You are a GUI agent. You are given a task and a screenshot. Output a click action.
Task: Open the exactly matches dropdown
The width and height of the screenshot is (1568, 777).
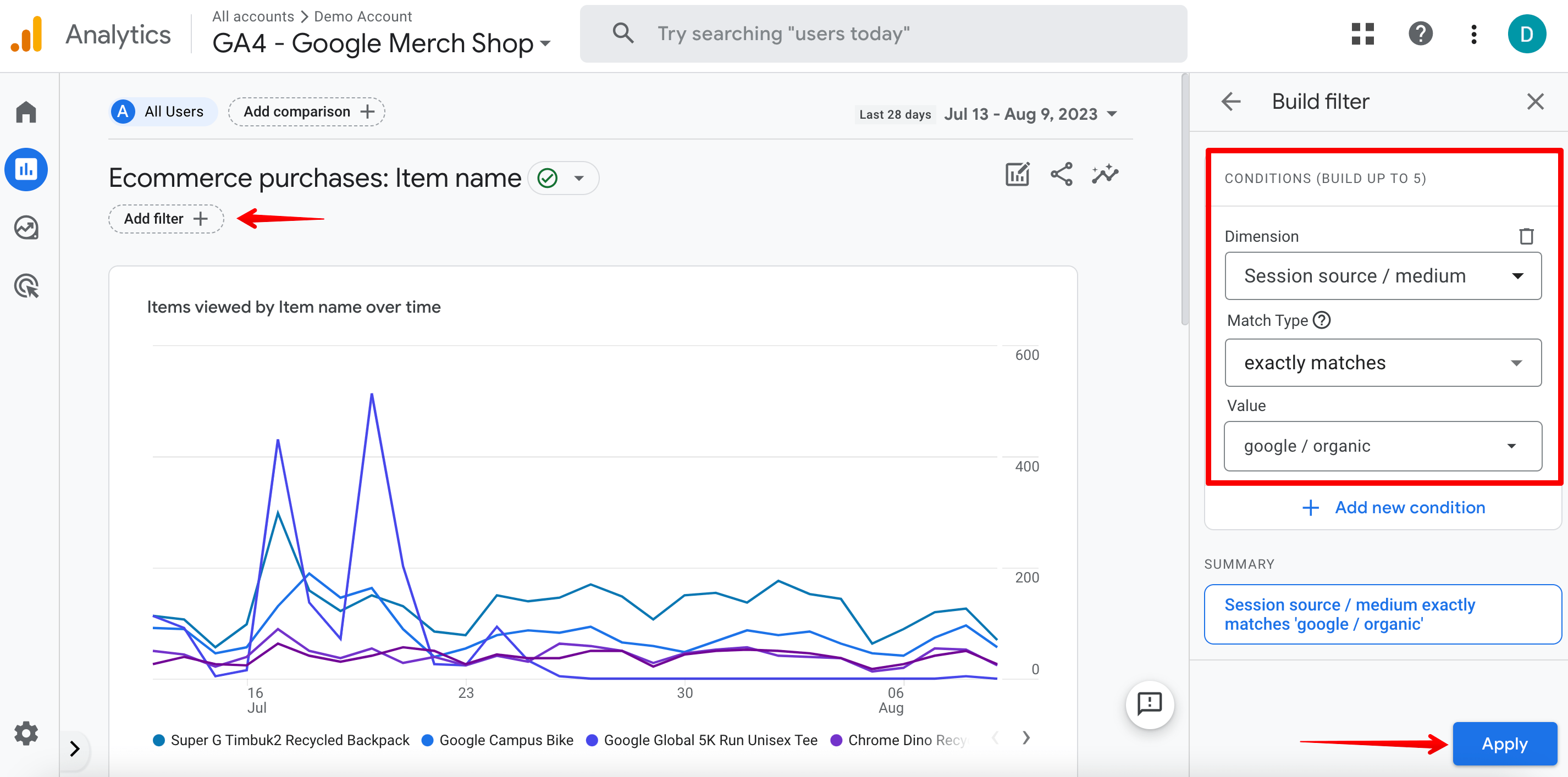(x=1383, y=363)
